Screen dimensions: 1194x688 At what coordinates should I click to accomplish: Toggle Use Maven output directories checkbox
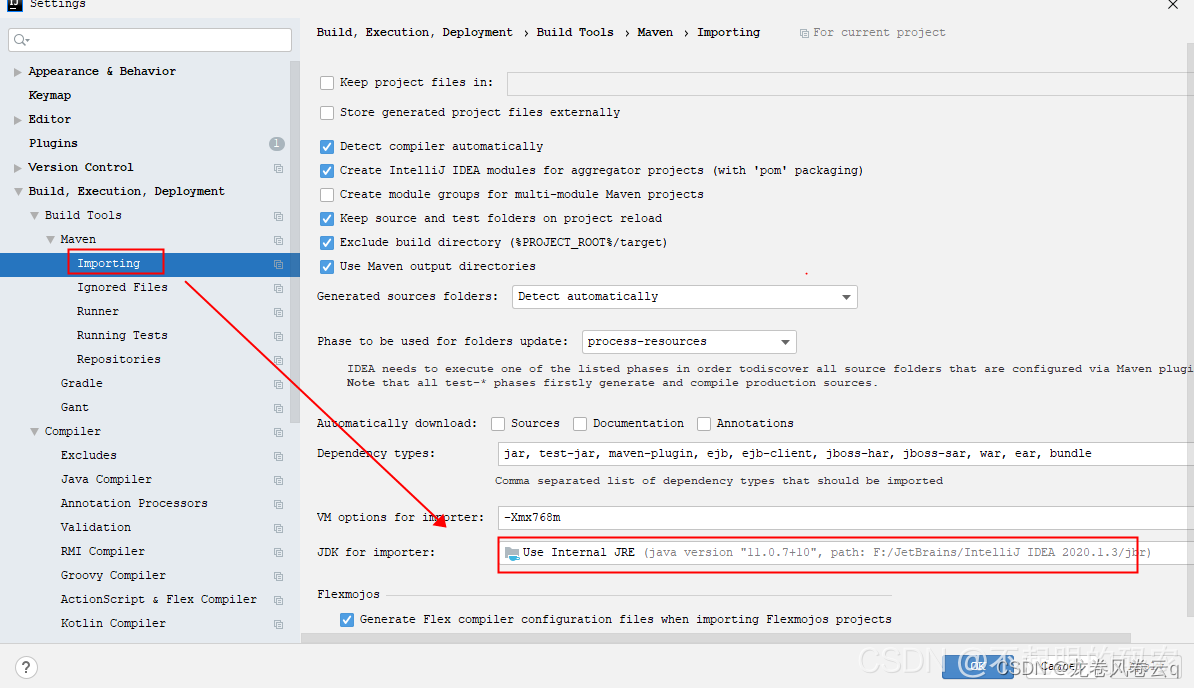pos(327,266)
